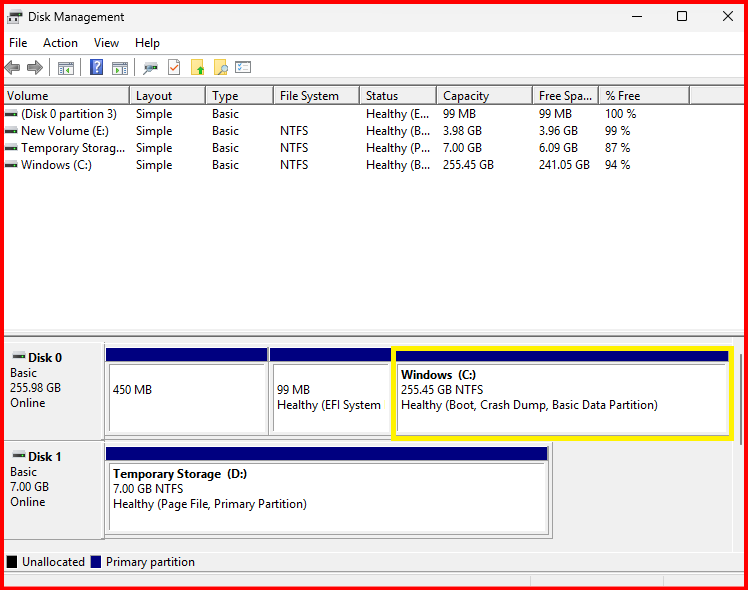Click the disk connect/rescan toolbar icon

pyautogui.click(x=151, y=68)
